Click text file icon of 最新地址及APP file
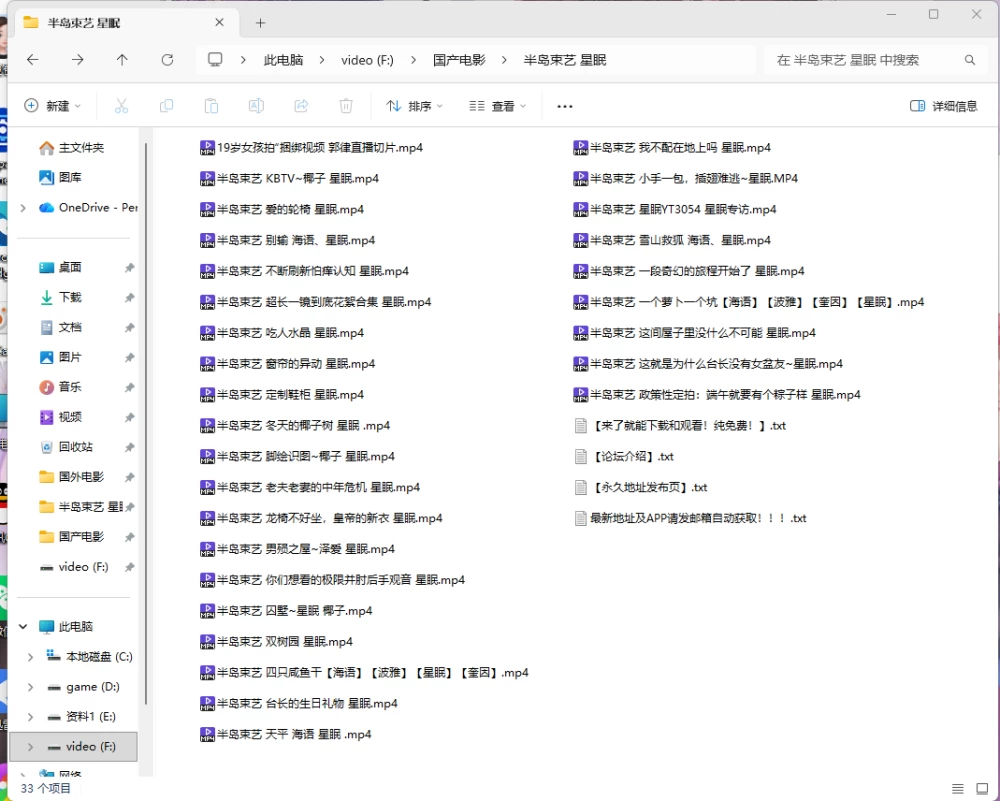The width and height of the screenshot is (1000, 801). coord(580,518)
